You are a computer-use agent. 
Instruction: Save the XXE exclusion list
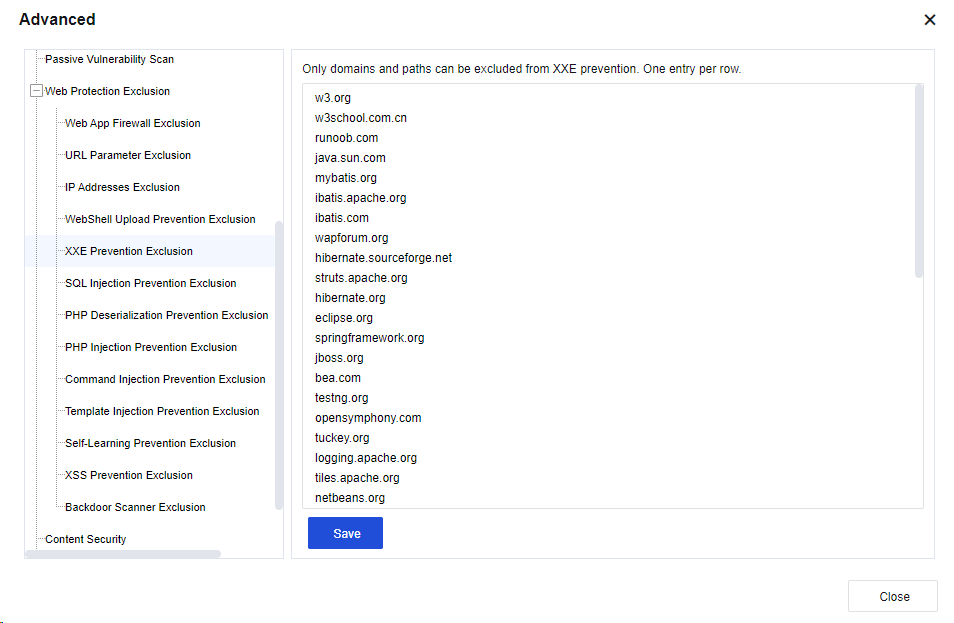tap(345, 533)
